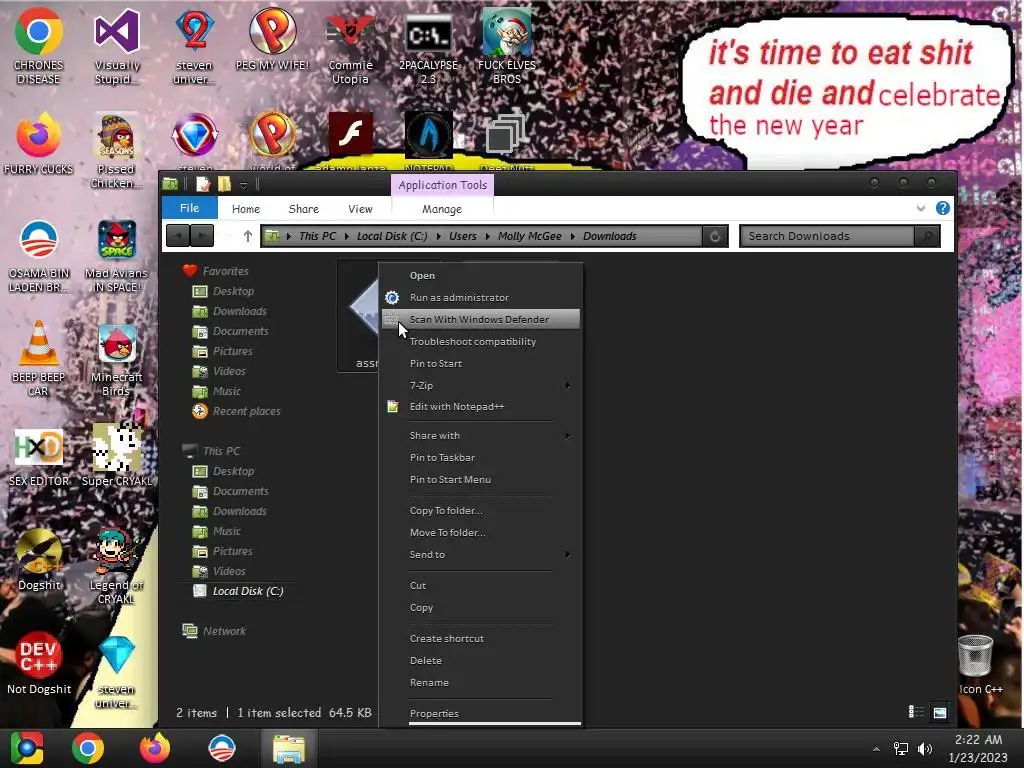Choose Troubleshoot compatibility
This screenshot has height=768, width=1024.
pyautogui.click(x=480, y=342)
